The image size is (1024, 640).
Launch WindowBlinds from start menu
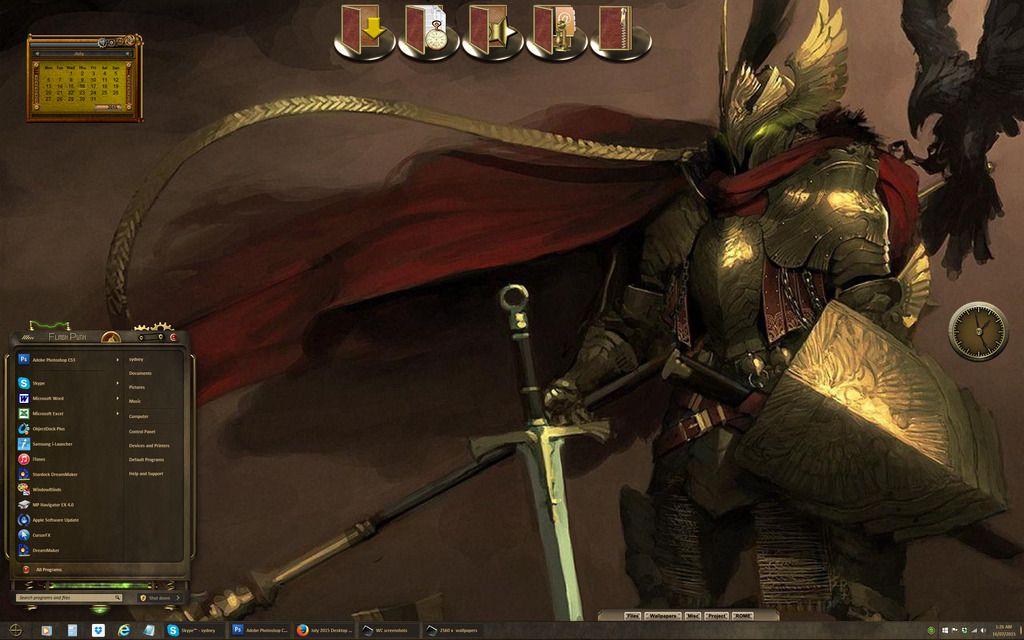coord(68,489)
